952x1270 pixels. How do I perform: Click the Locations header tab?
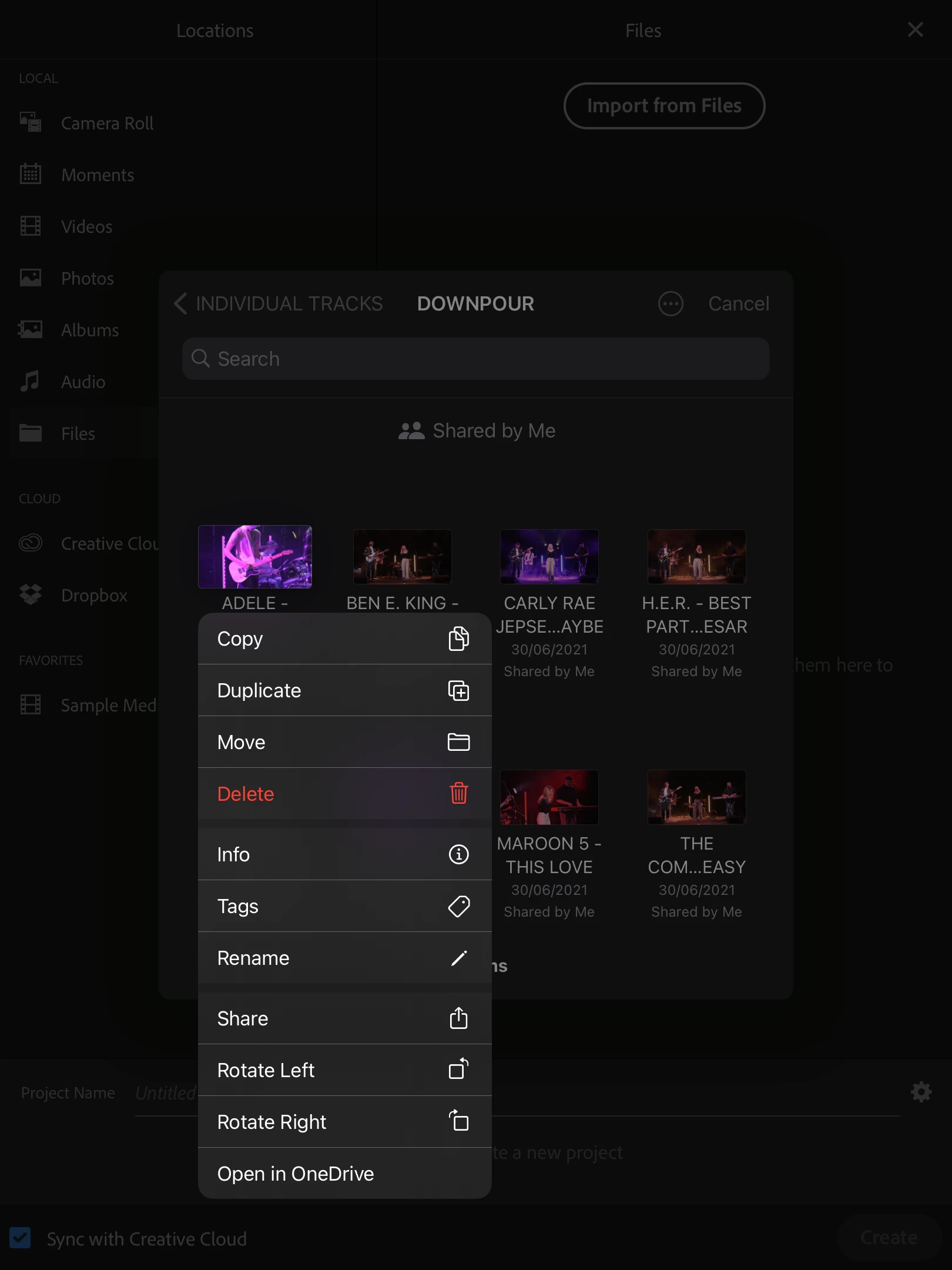point(215,31)
